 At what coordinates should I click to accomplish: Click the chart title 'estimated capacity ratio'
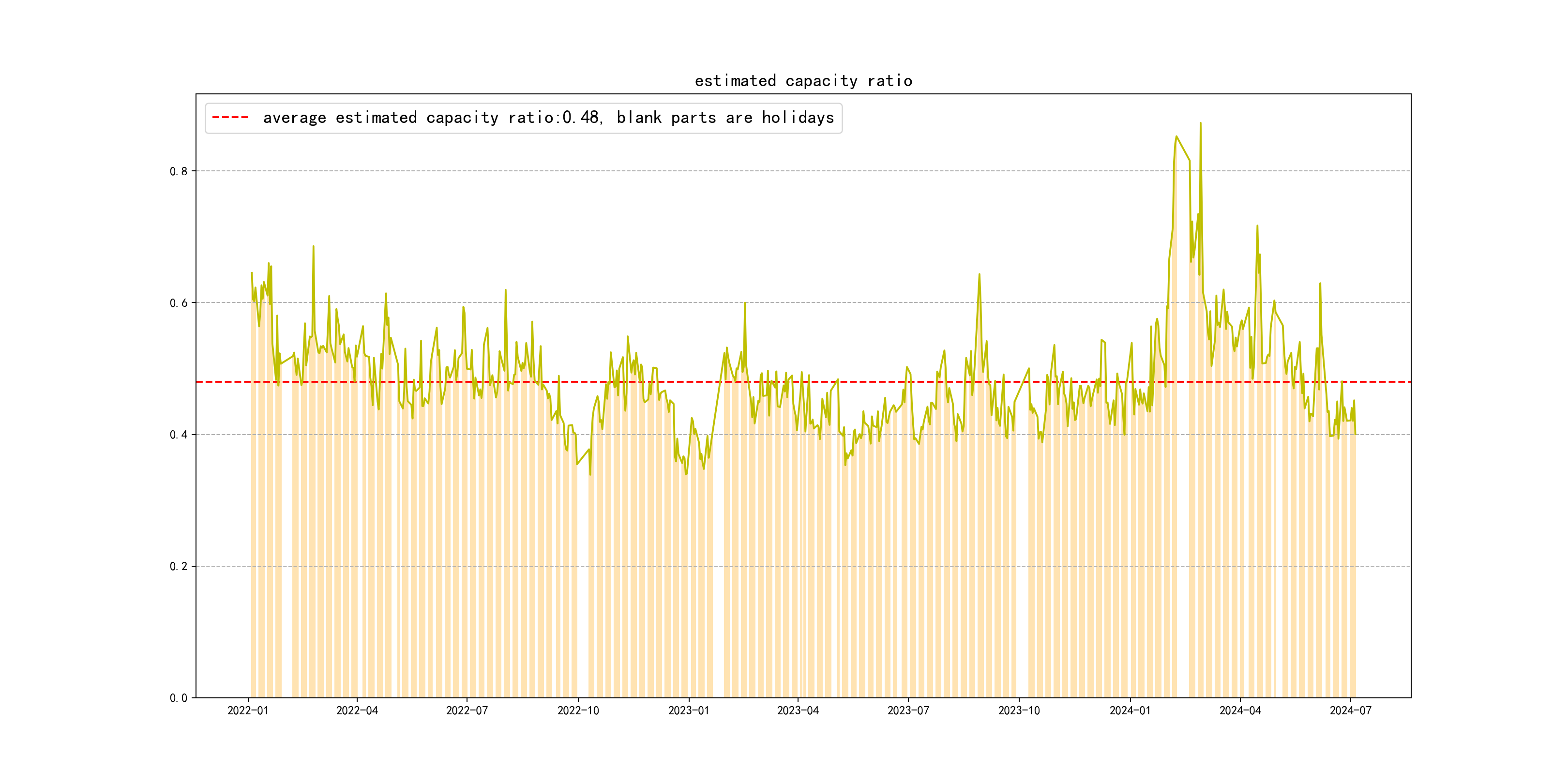tap(803, 81)
